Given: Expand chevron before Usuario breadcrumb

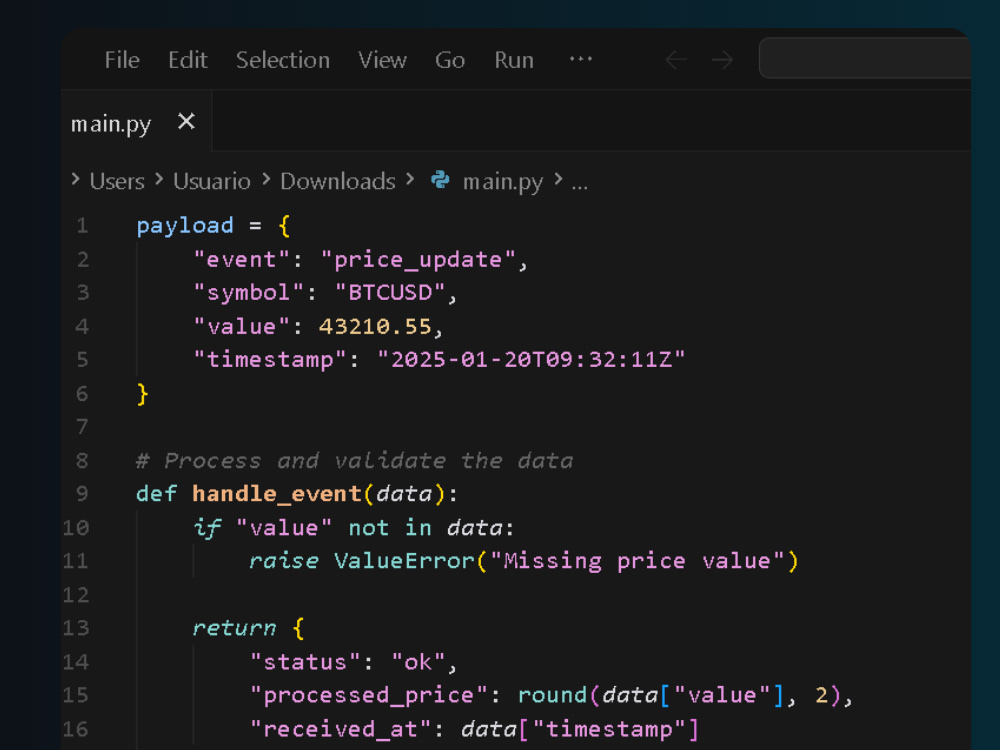Looking at the screenshot, I should [159, 180].
